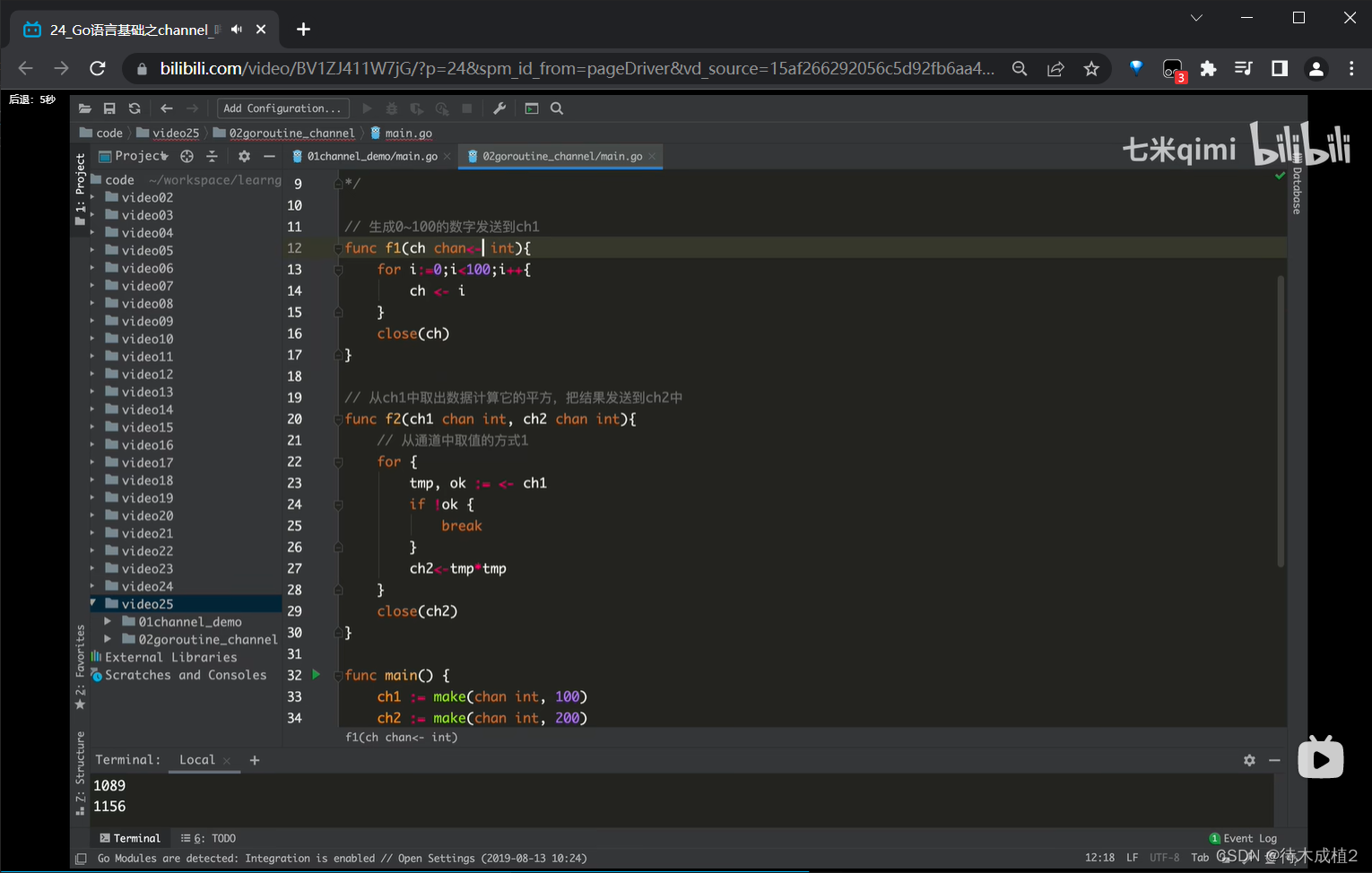
Task: Click the Search Everywhere magnifier in IDE
Action: pos(557,108)
